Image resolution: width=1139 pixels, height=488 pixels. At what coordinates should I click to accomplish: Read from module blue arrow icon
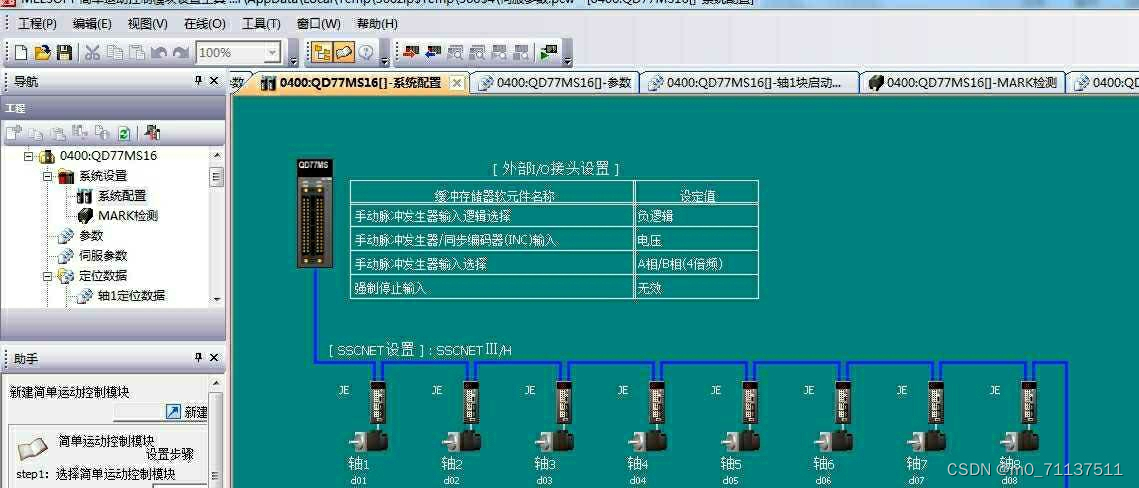(x=434, y=52)
